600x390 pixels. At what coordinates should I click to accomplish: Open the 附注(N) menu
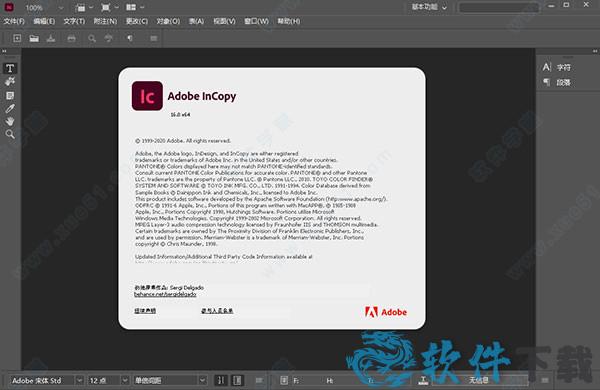pos(105,21)
